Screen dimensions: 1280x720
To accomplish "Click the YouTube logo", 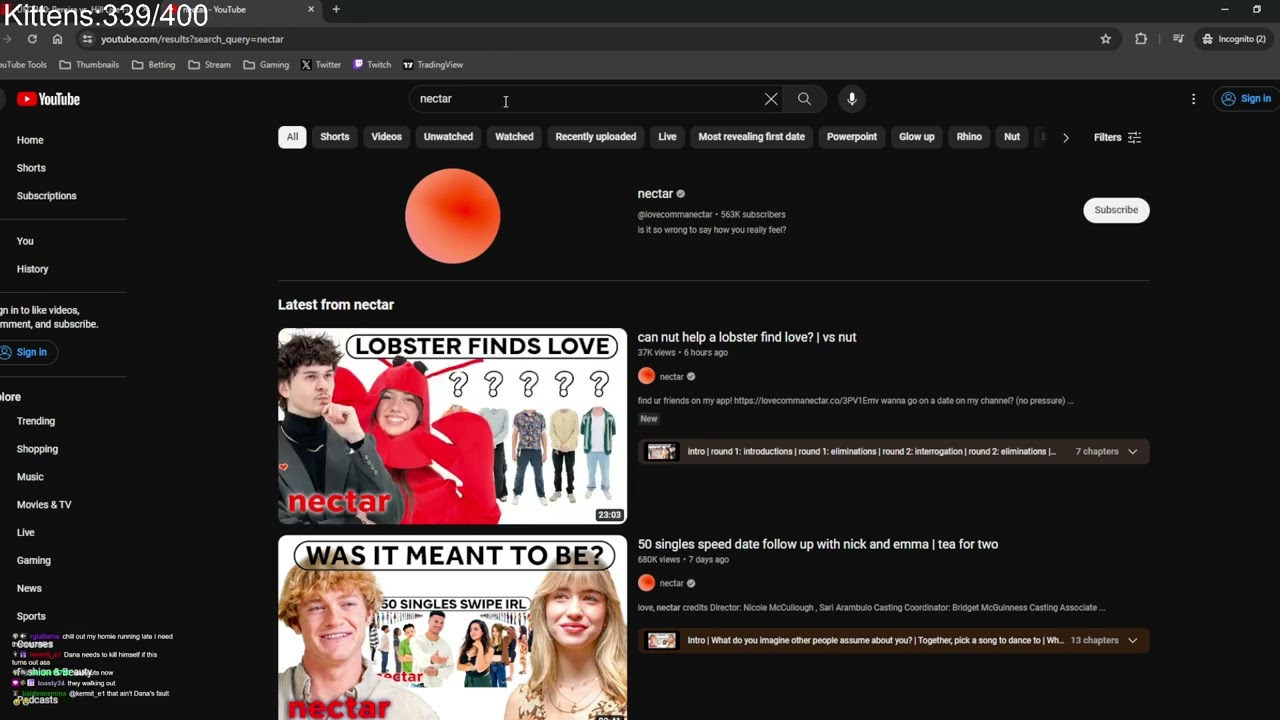I will point(48,99).
